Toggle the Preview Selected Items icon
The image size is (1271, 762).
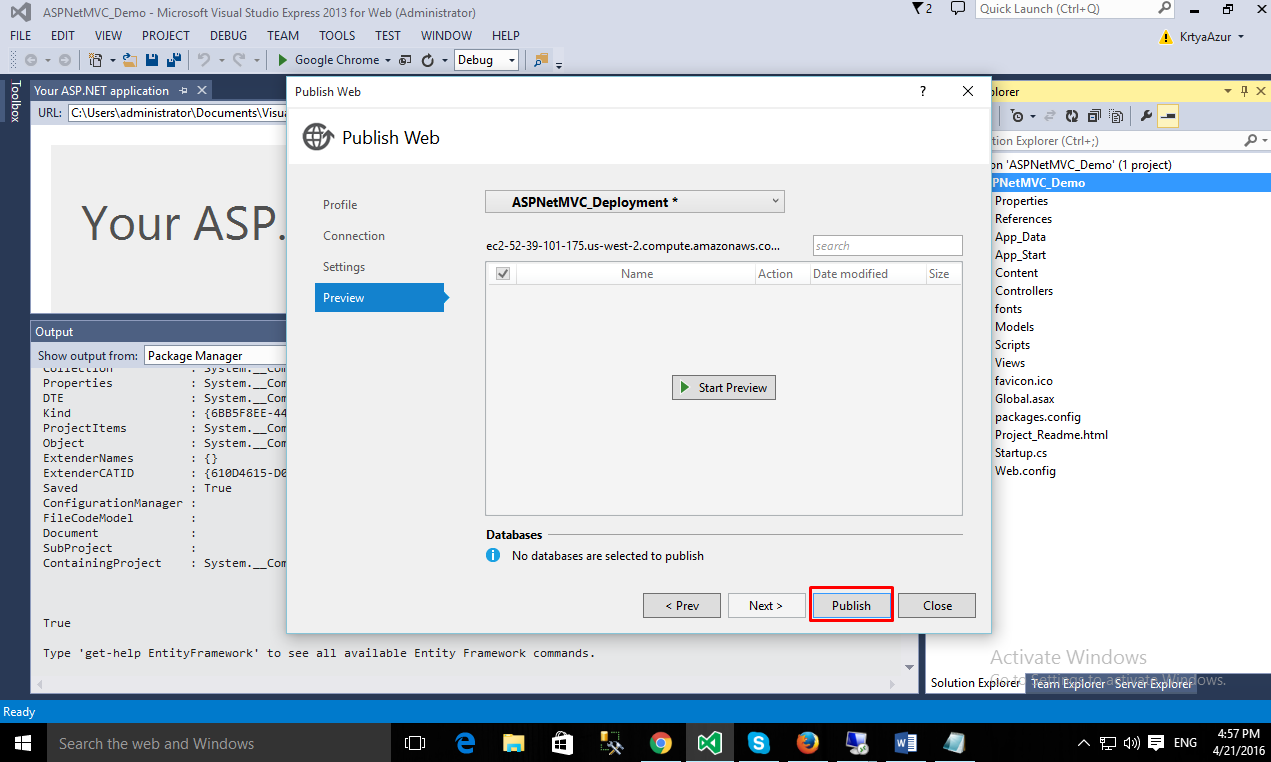[1168, 116]
